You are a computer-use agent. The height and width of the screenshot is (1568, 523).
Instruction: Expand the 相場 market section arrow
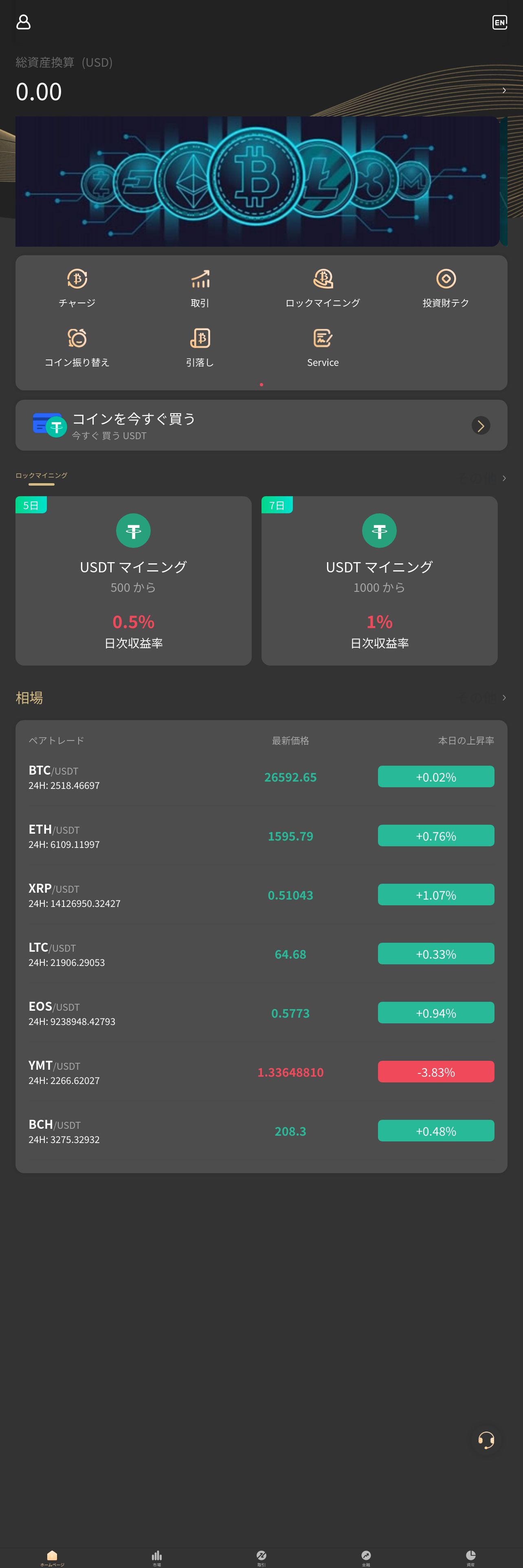[x=503, y=697]
